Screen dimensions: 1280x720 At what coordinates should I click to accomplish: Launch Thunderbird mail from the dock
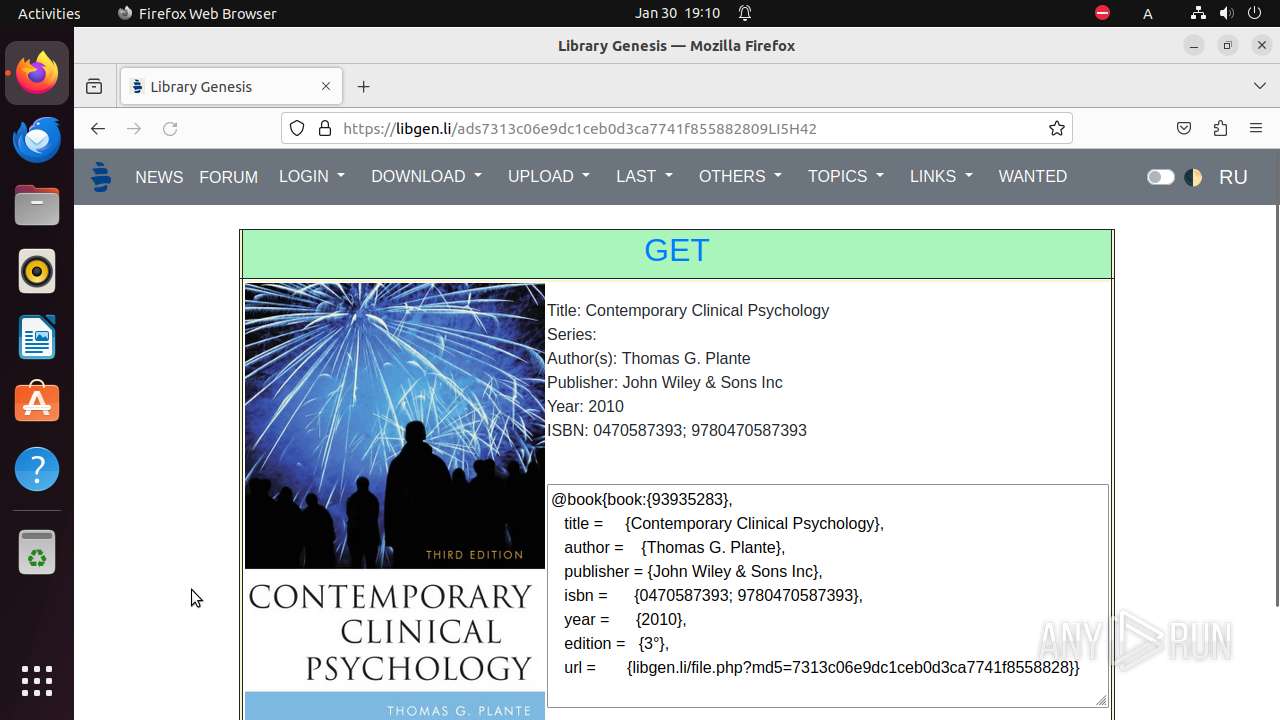point(37,139)
